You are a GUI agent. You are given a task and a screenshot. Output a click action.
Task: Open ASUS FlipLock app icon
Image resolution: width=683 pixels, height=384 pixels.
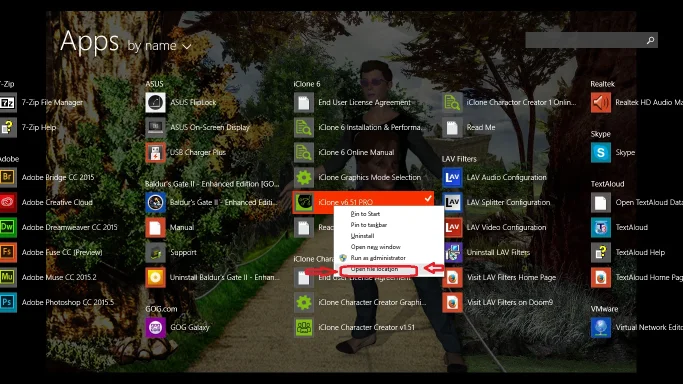click(155, 103)
